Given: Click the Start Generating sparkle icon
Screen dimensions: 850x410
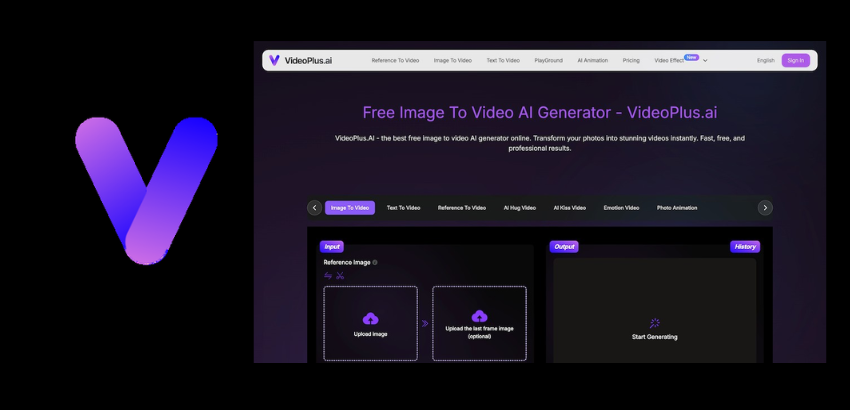Looking at the screenshot, I should tap(655, 323).
